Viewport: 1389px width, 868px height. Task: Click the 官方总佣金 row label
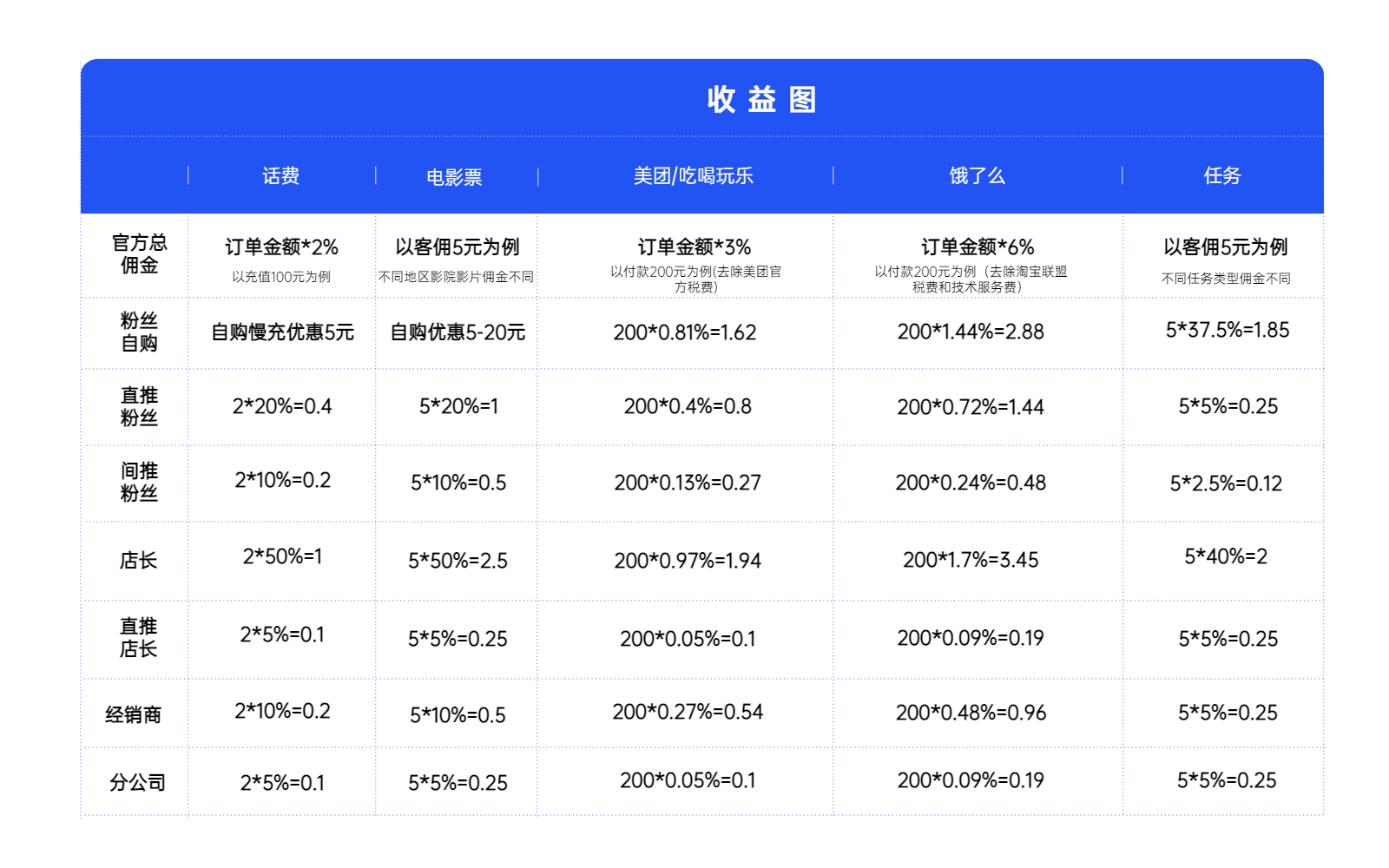click(139, 253)
